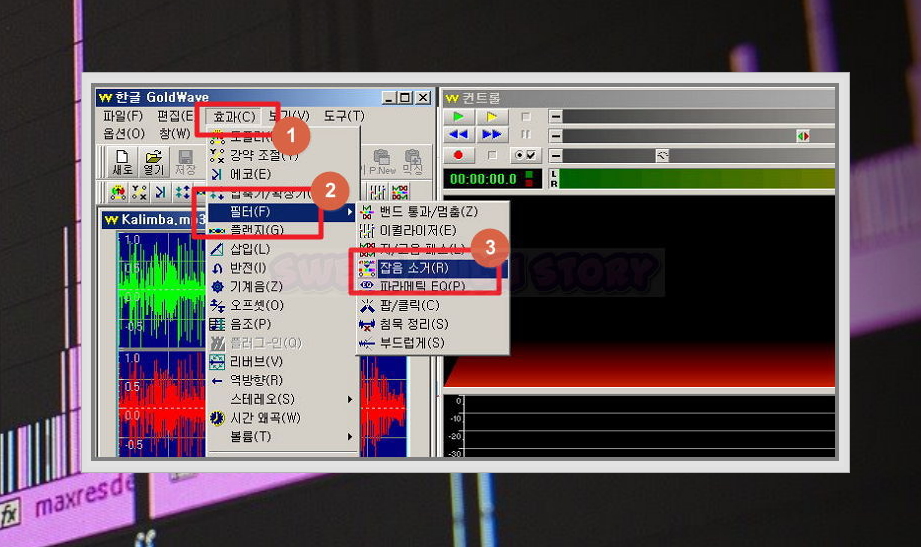Click the top volume slider track

tap(699, 116)
